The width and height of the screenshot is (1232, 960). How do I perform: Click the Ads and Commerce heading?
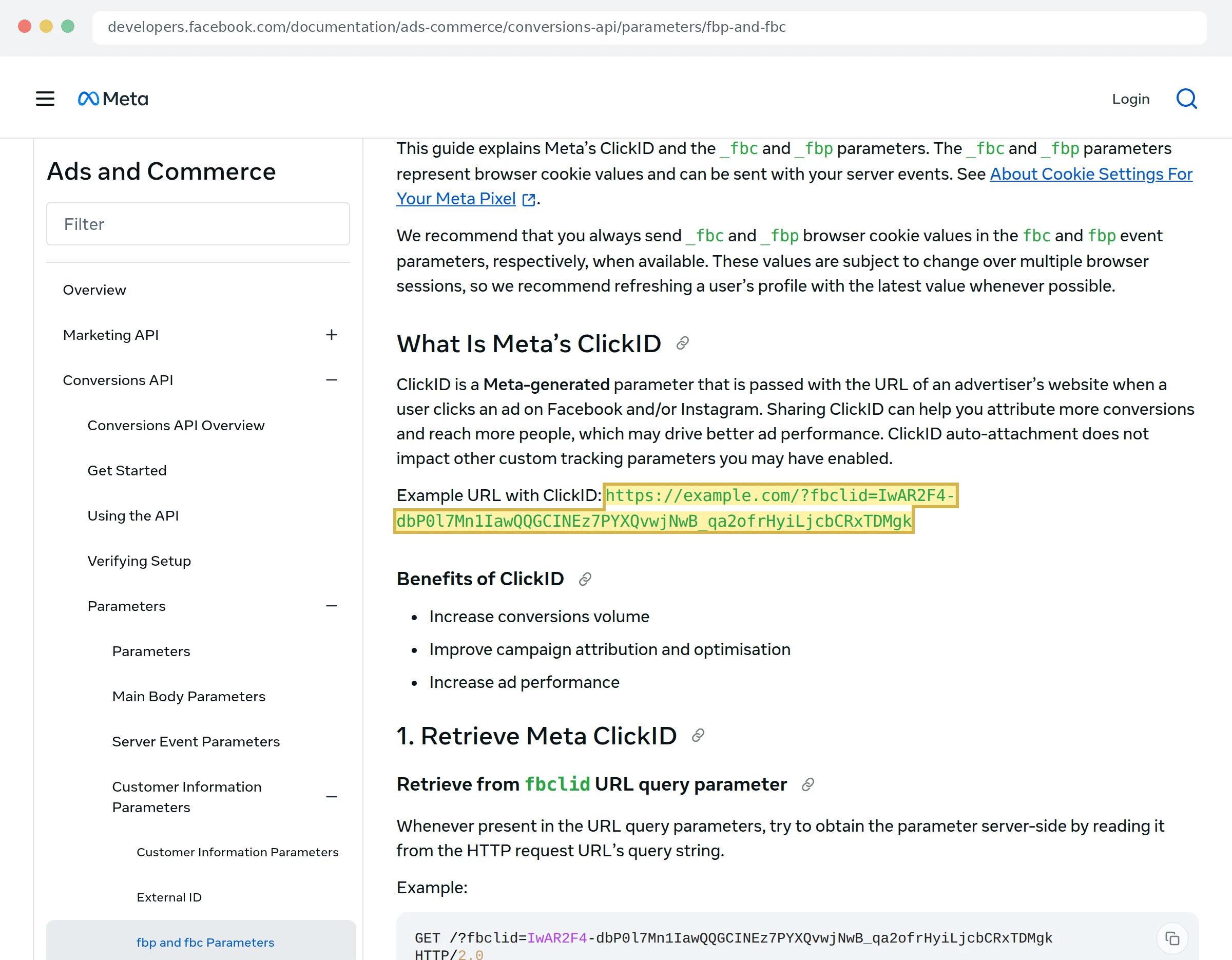point(161,171)
